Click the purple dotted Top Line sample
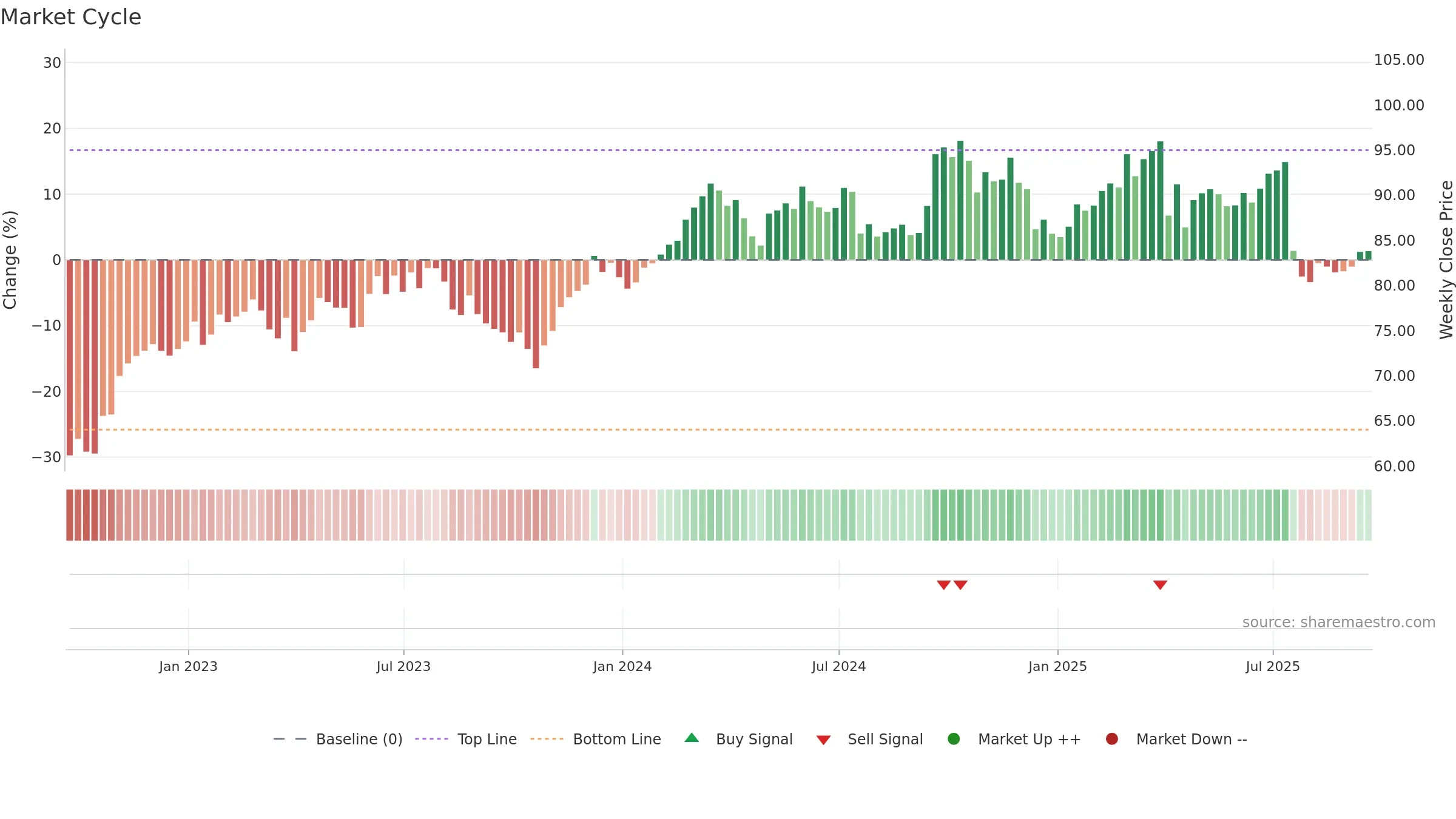 431,739
